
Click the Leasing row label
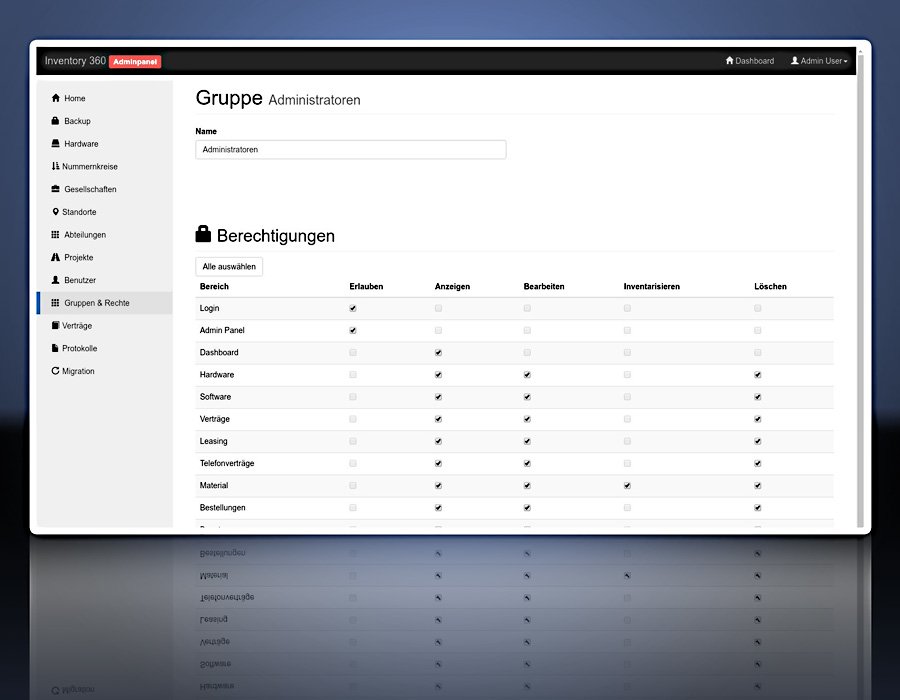click(214, 441)
